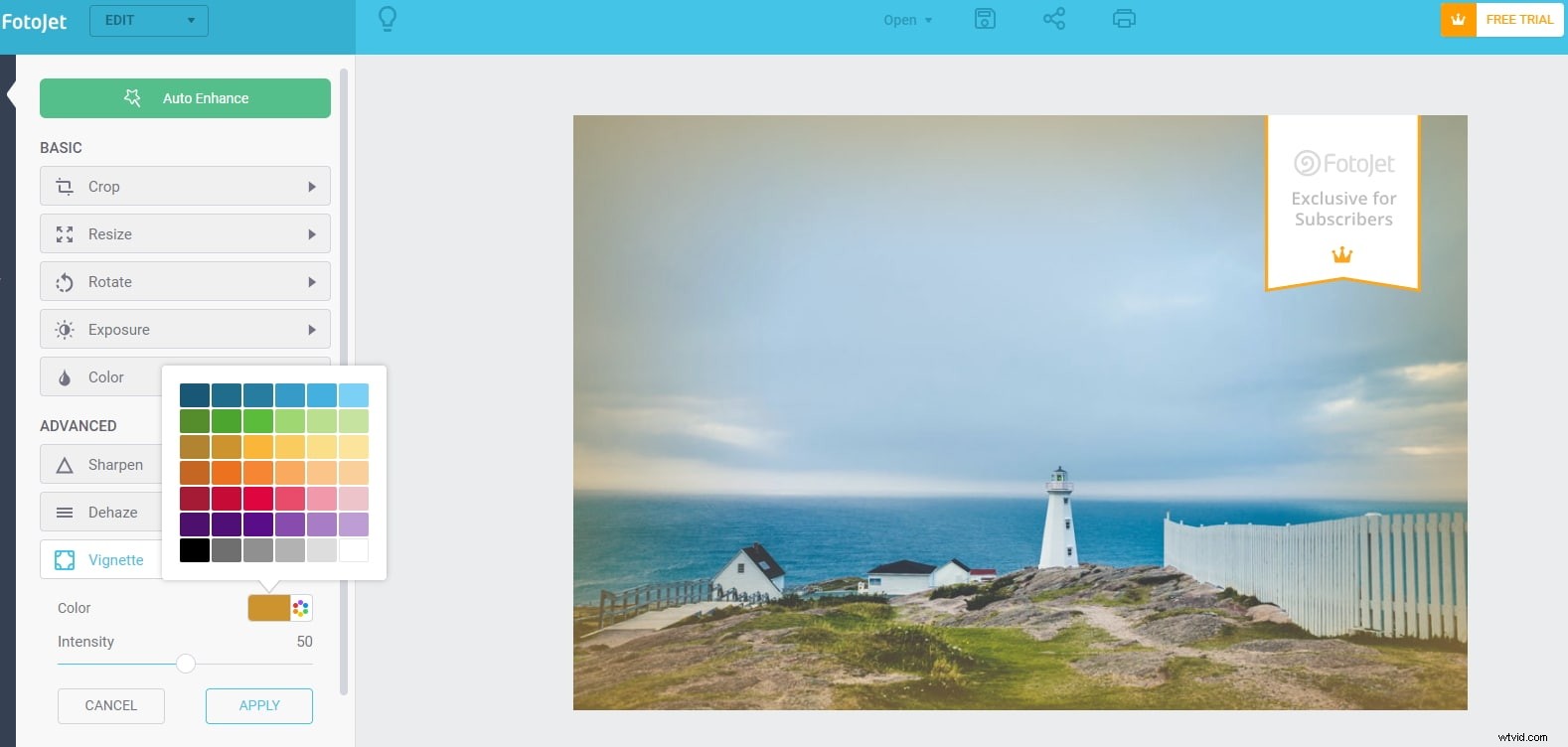
Task: Click the FotoJet logo
Action: [x=34, y=21]
